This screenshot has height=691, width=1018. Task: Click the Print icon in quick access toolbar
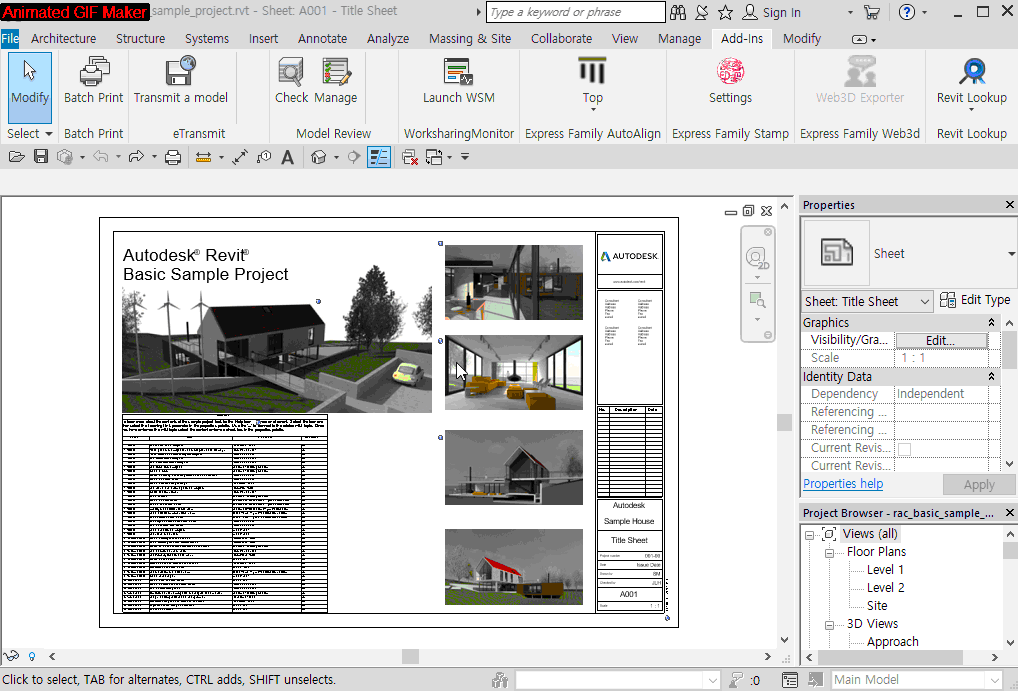click(x=172, y=157)
